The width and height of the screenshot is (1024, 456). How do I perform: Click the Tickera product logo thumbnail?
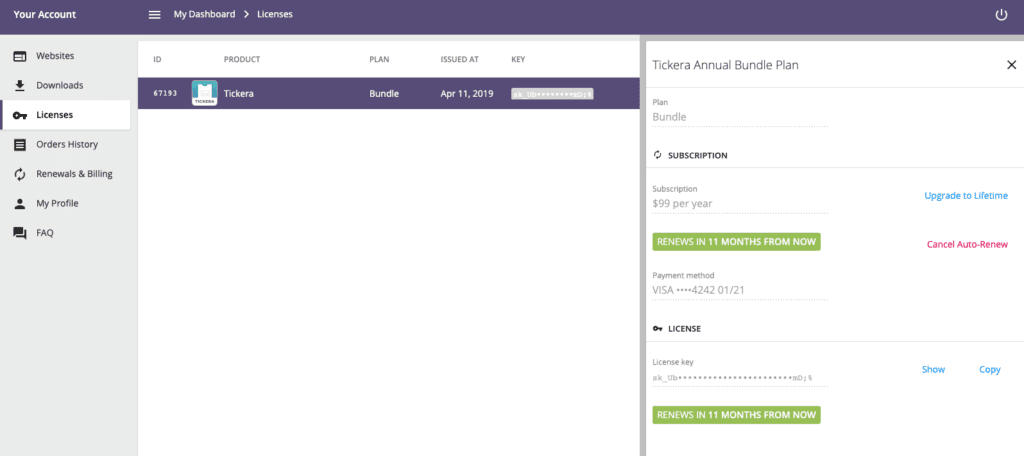click(204, 93)
